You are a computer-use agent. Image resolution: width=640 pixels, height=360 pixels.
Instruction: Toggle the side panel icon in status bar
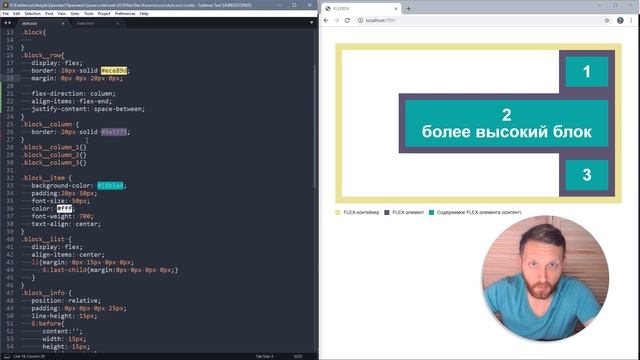(7, 356)
